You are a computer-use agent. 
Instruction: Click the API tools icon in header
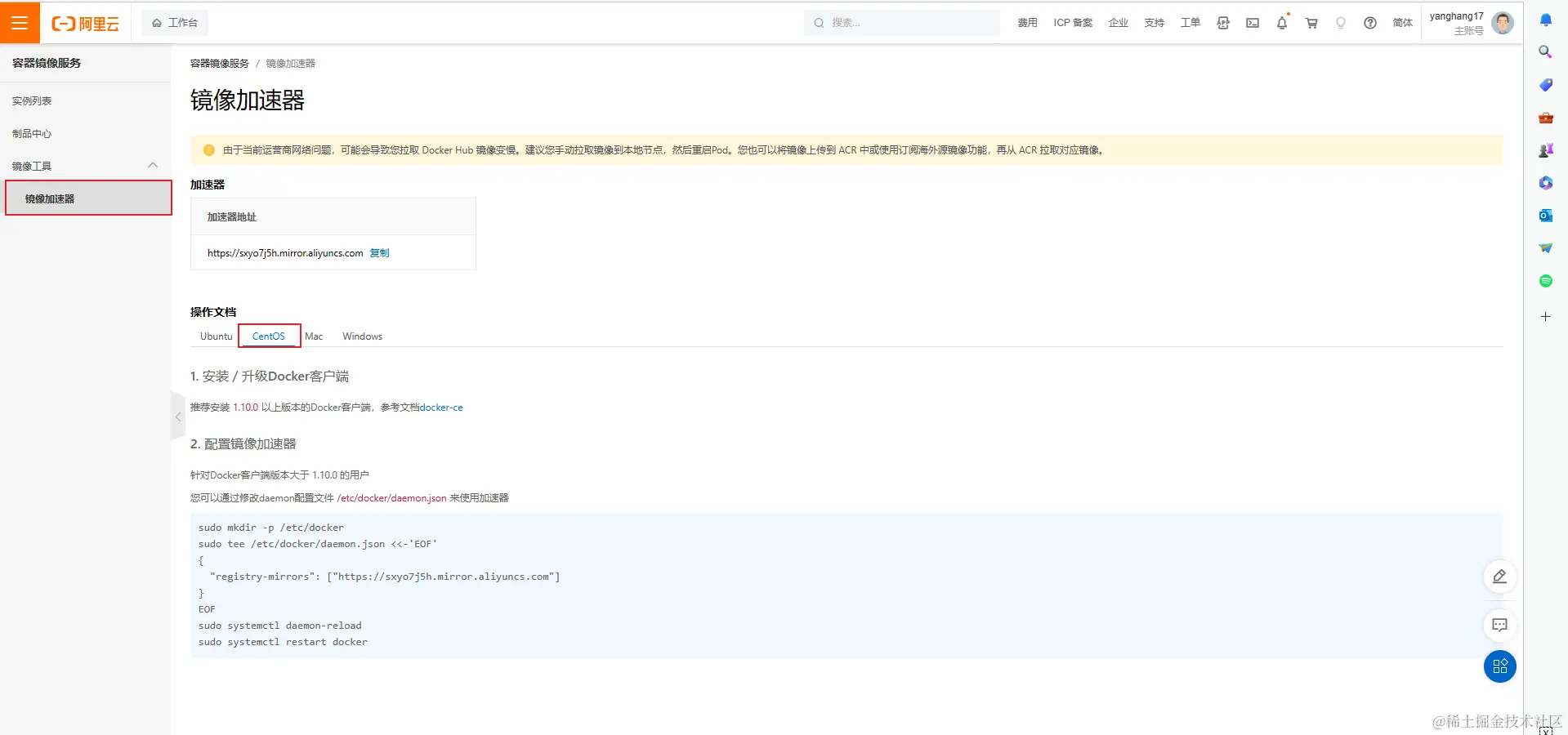[x=1223, y=23]
